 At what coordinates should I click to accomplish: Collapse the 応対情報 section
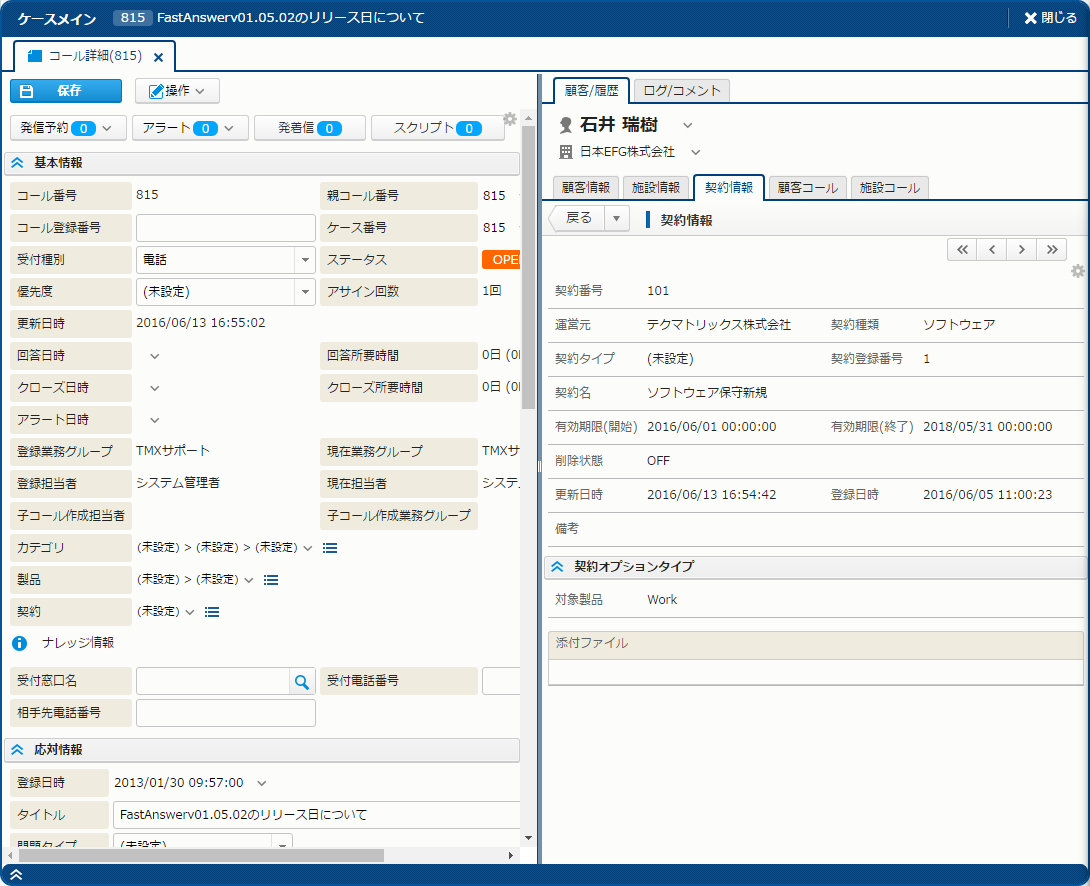[x=18, y=749]
